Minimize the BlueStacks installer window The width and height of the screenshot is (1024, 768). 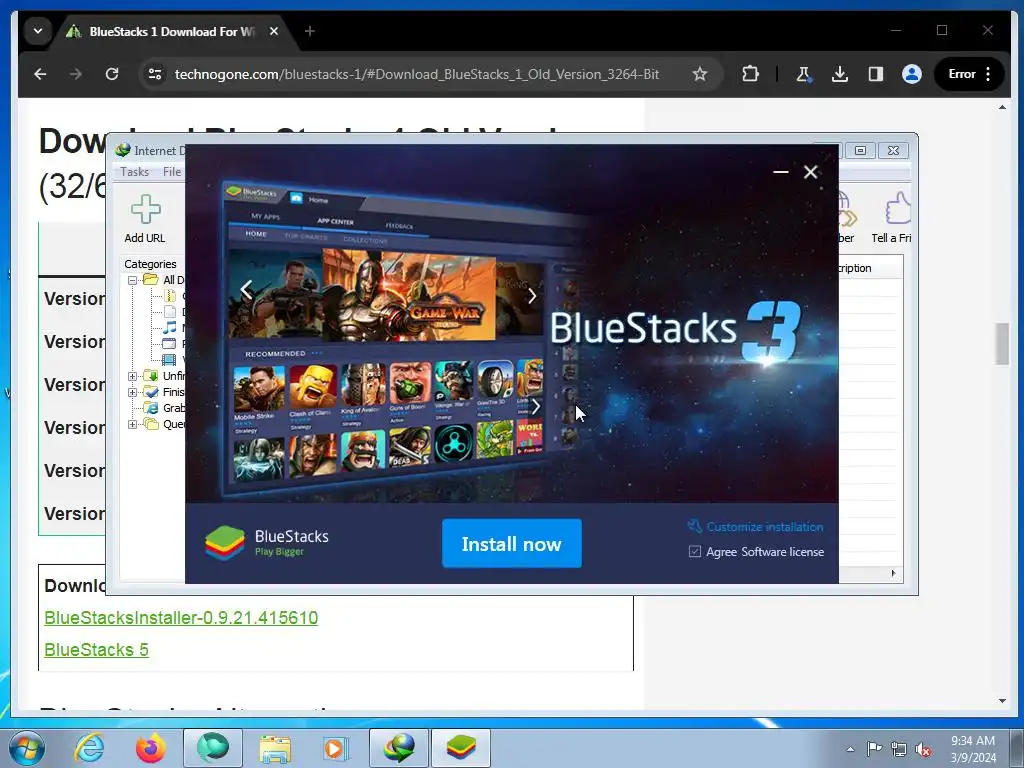coord(780,172)
